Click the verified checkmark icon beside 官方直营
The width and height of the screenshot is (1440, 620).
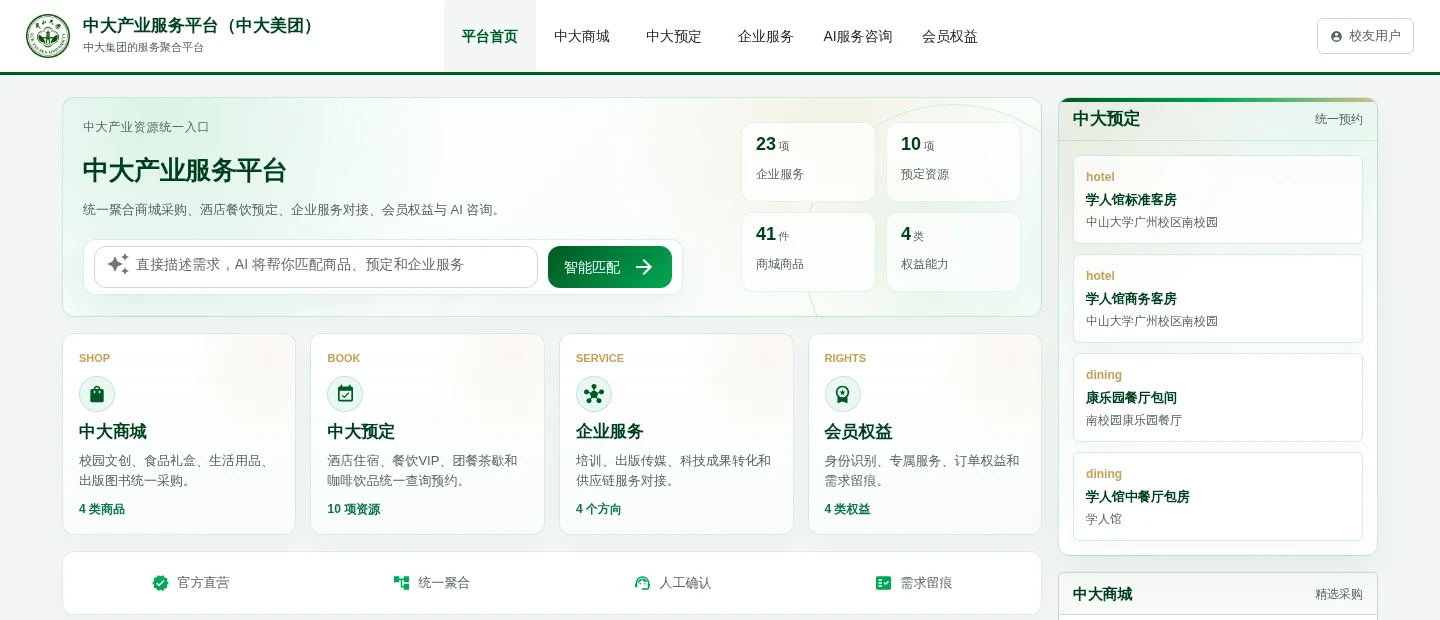[160, 583]
